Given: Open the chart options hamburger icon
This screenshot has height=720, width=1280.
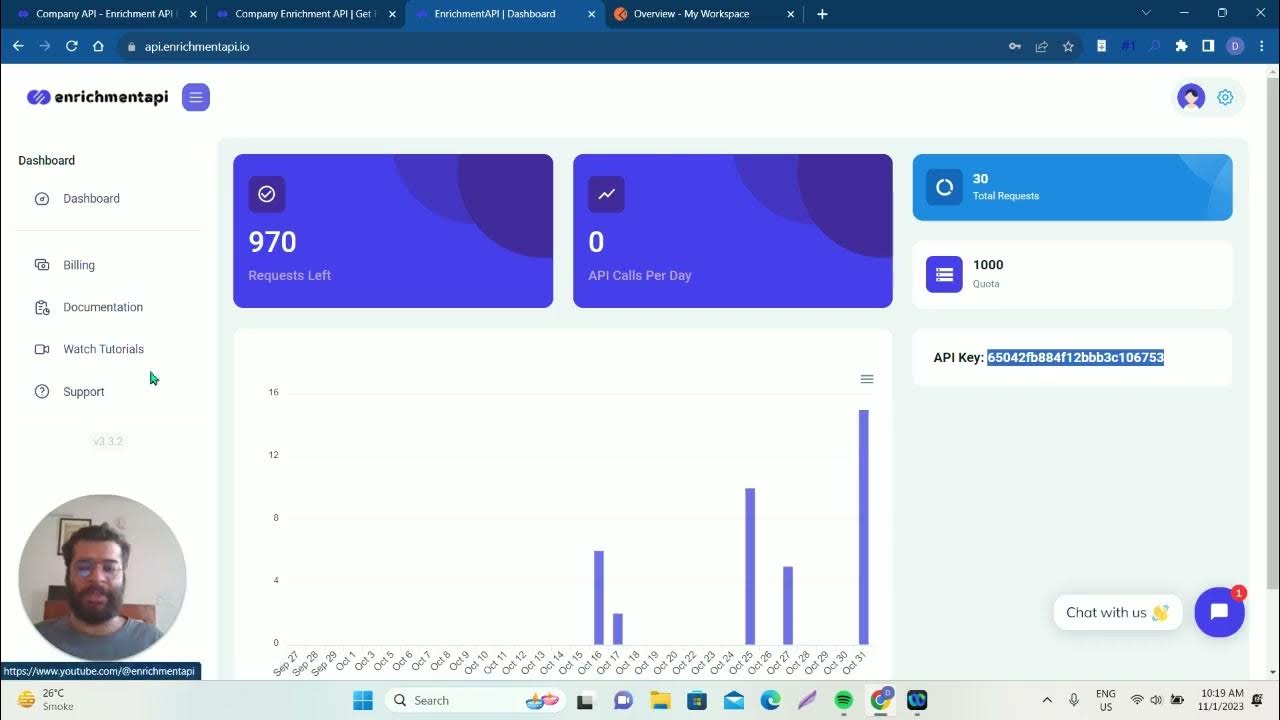Looking at the screenshot, I should tap(867, 379).
